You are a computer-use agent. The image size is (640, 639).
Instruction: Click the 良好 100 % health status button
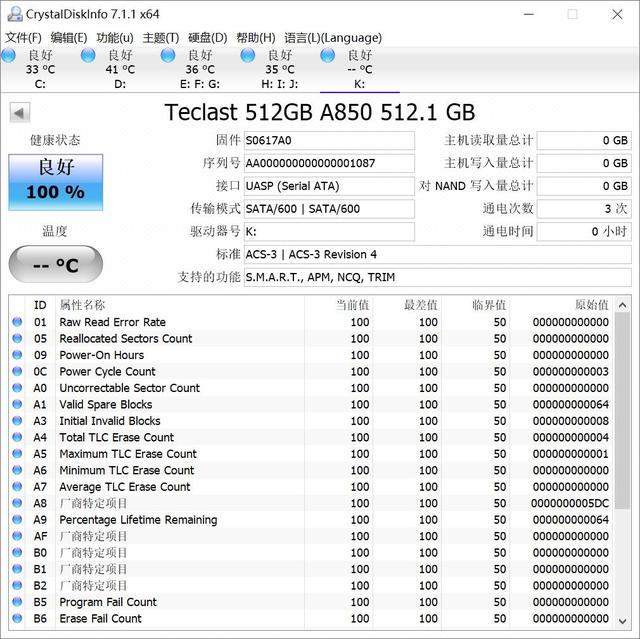tap(56, 182)
